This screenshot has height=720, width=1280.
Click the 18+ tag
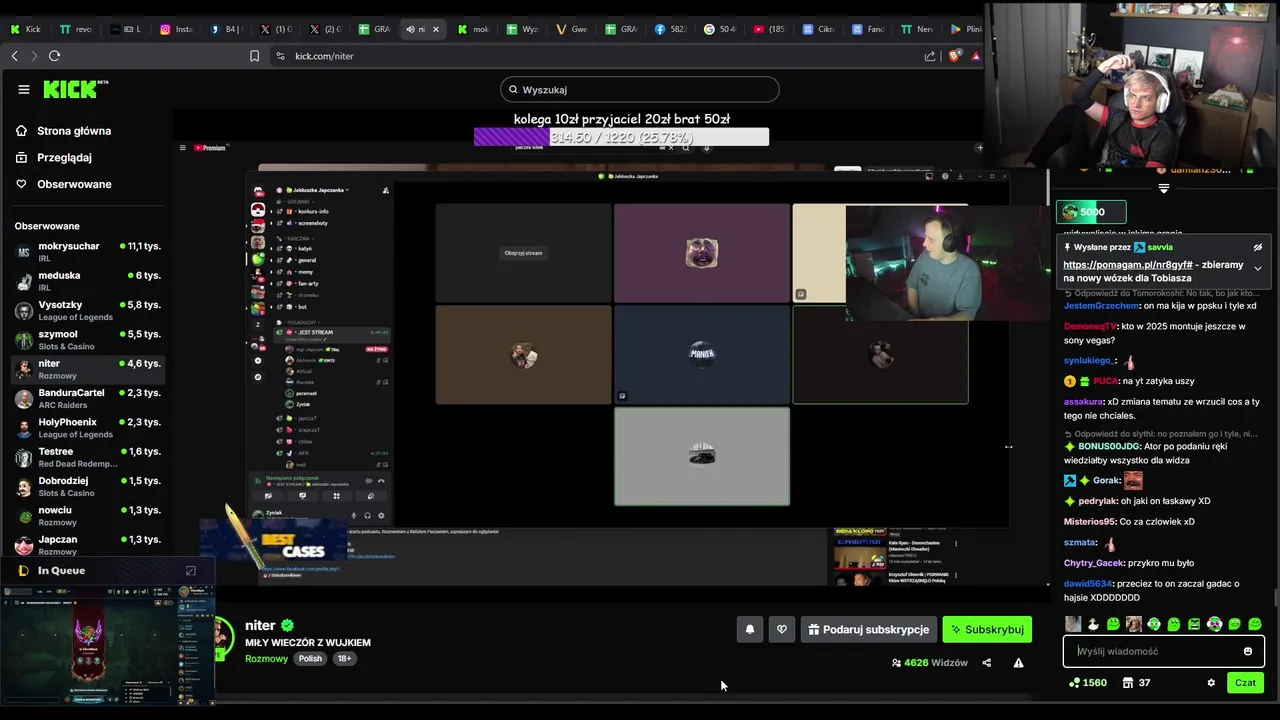click(x=344, y=659)
